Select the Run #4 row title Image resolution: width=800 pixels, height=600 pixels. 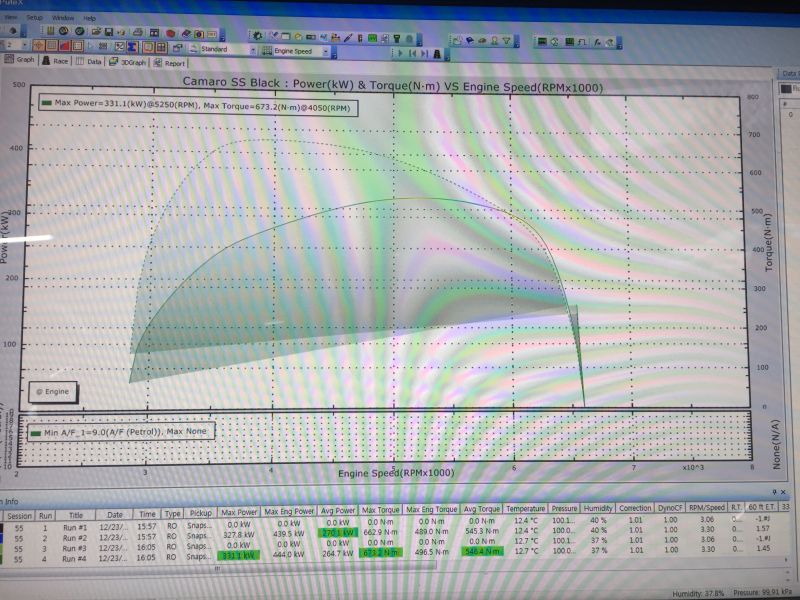tap(74, 559)
